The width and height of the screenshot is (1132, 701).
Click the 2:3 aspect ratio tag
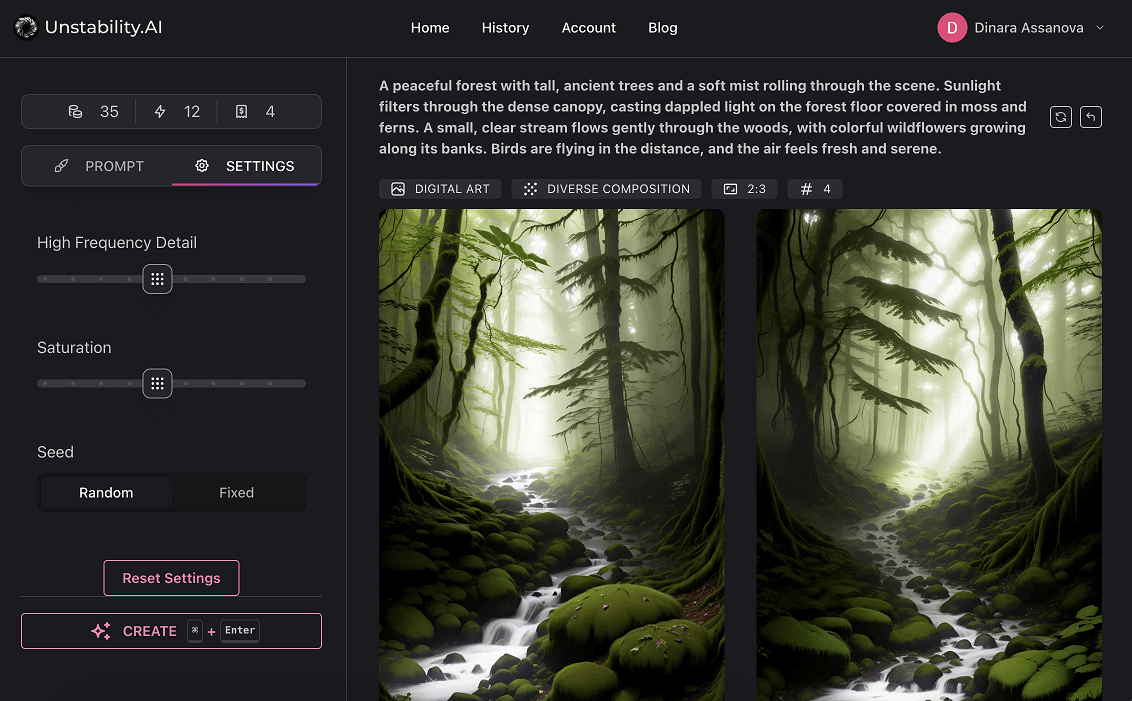pos(743,189)
